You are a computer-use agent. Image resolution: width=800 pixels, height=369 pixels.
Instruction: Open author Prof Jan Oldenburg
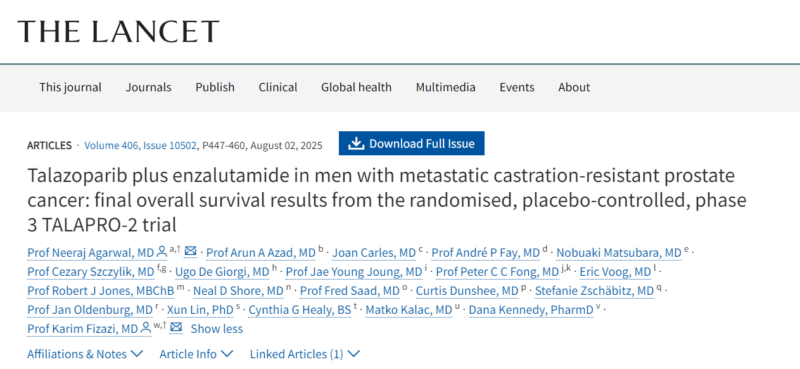pos(90,310)
